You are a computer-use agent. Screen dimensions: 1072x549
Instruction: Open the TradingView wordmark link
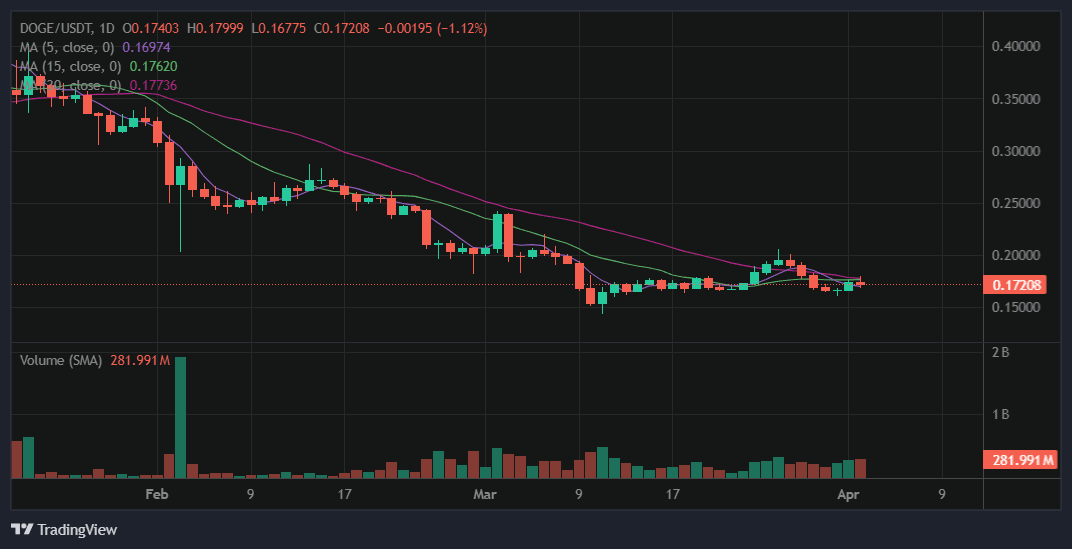tap(77, 529)
